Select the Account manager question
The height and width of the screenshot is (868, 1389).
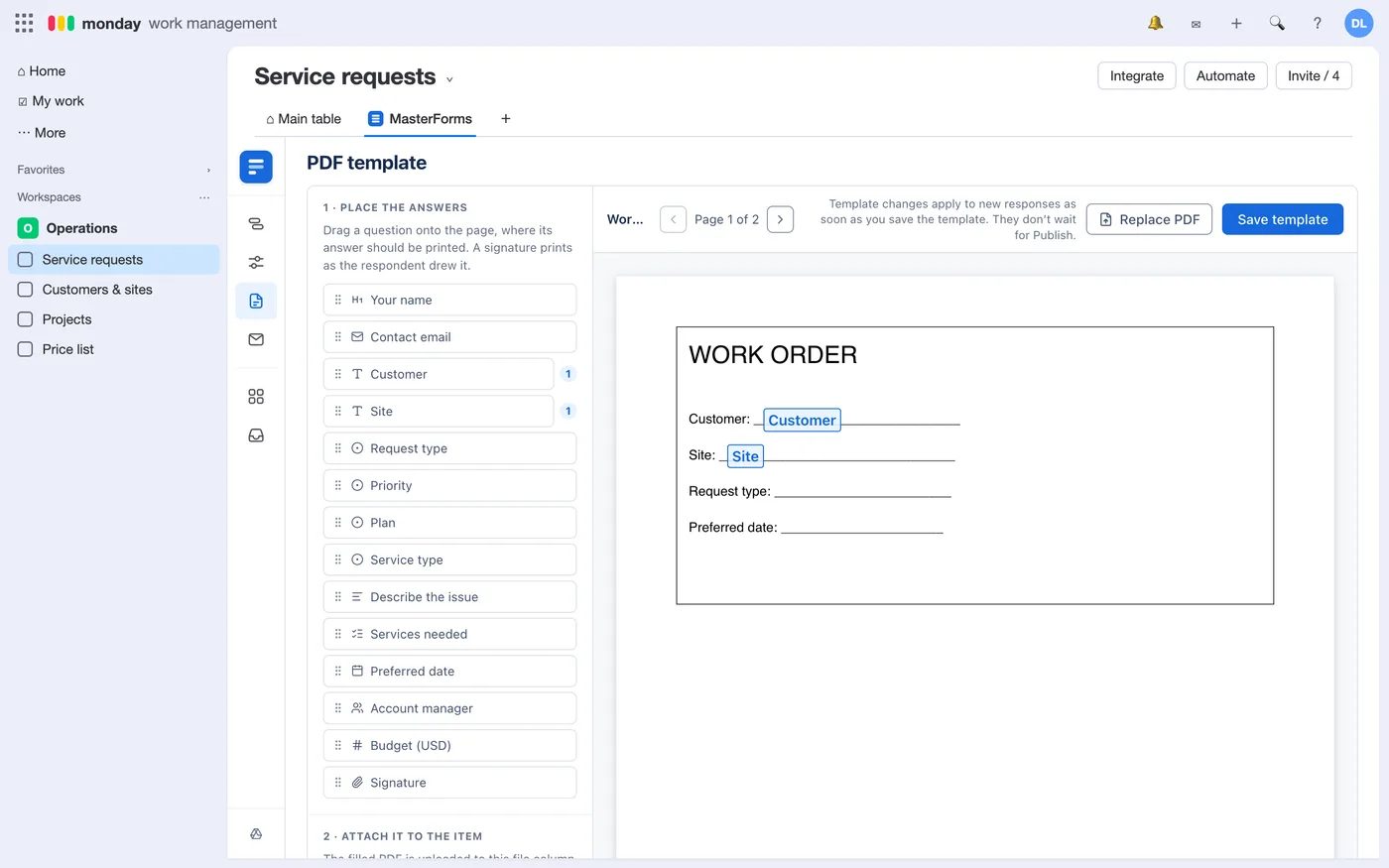coord(449,708)
